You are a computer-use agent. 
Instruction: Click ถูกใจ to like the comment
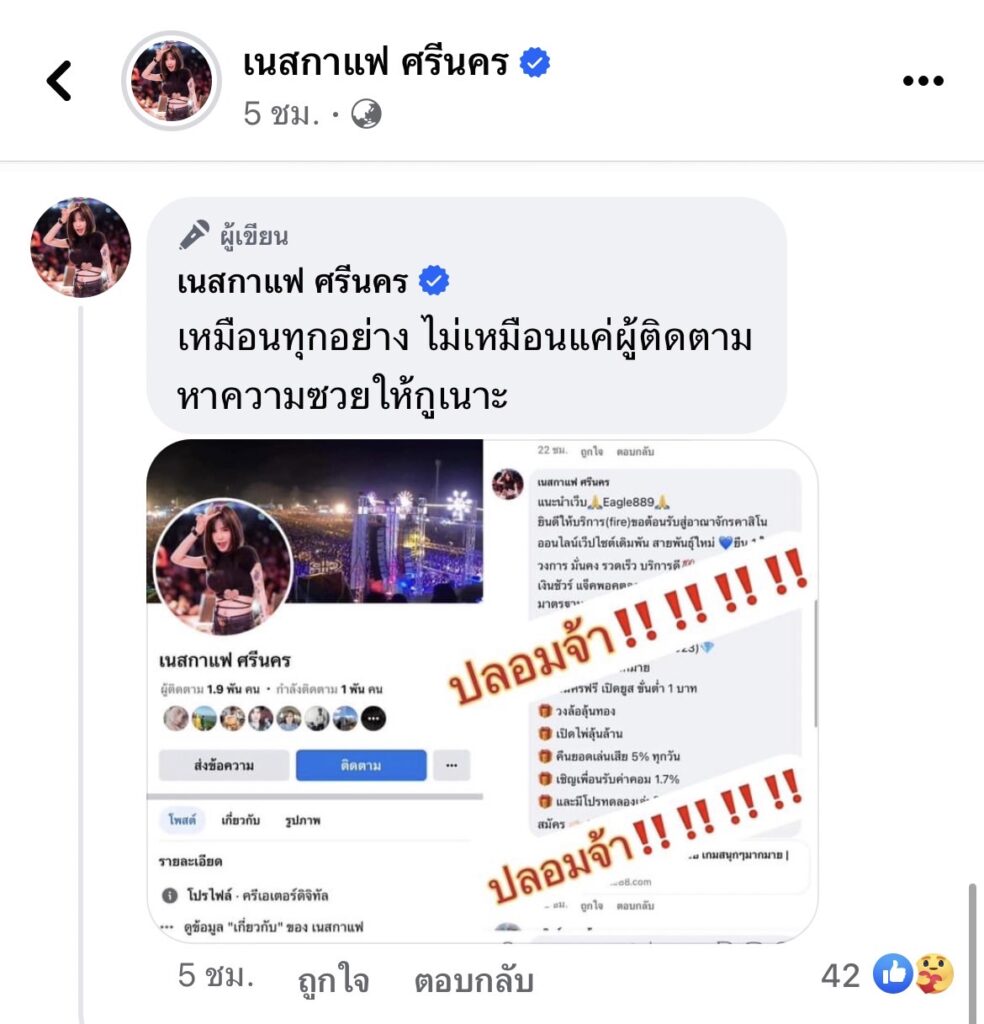pos(333,980)
